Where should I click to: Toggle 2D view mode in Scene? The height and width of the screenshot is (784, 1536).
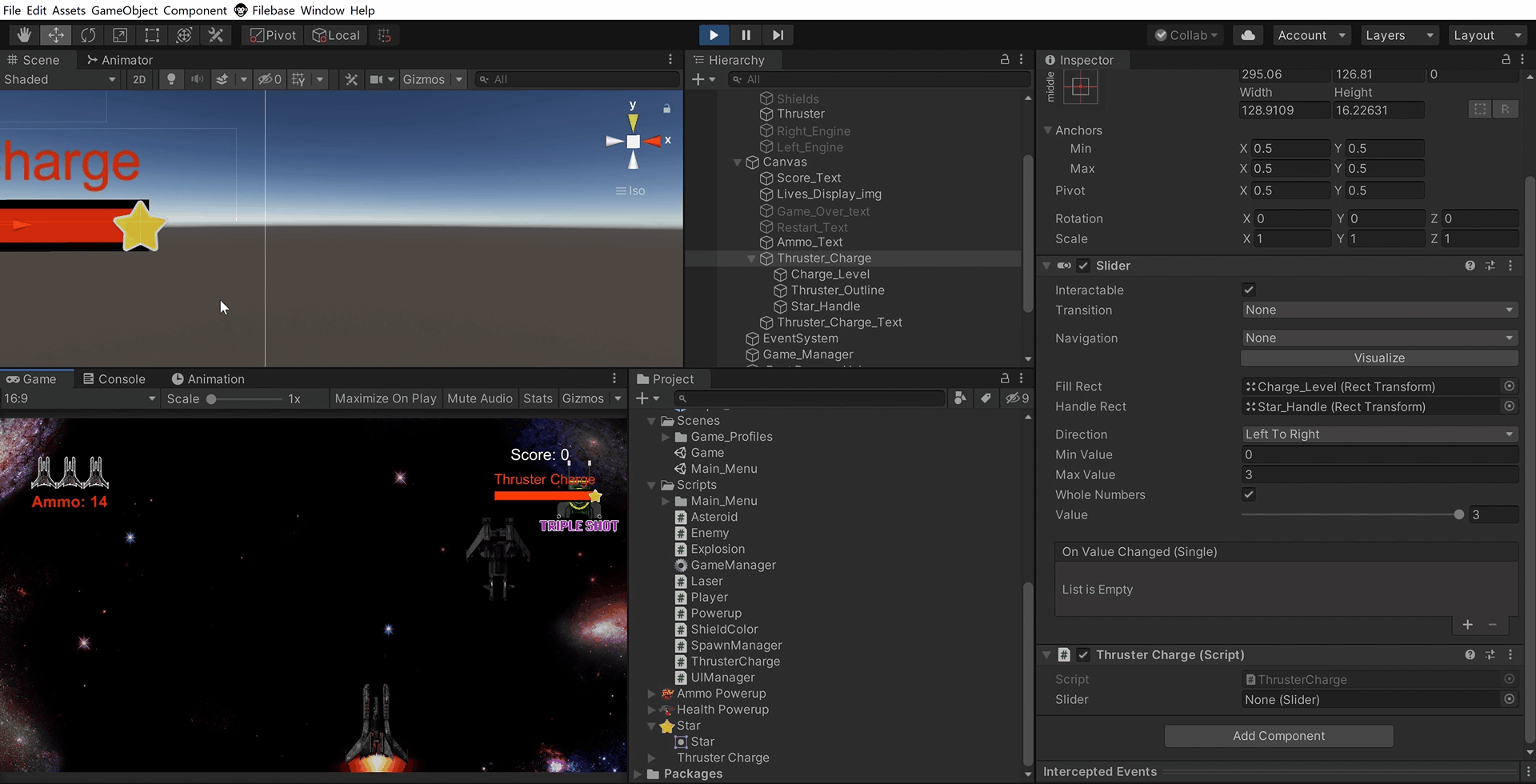139,79
